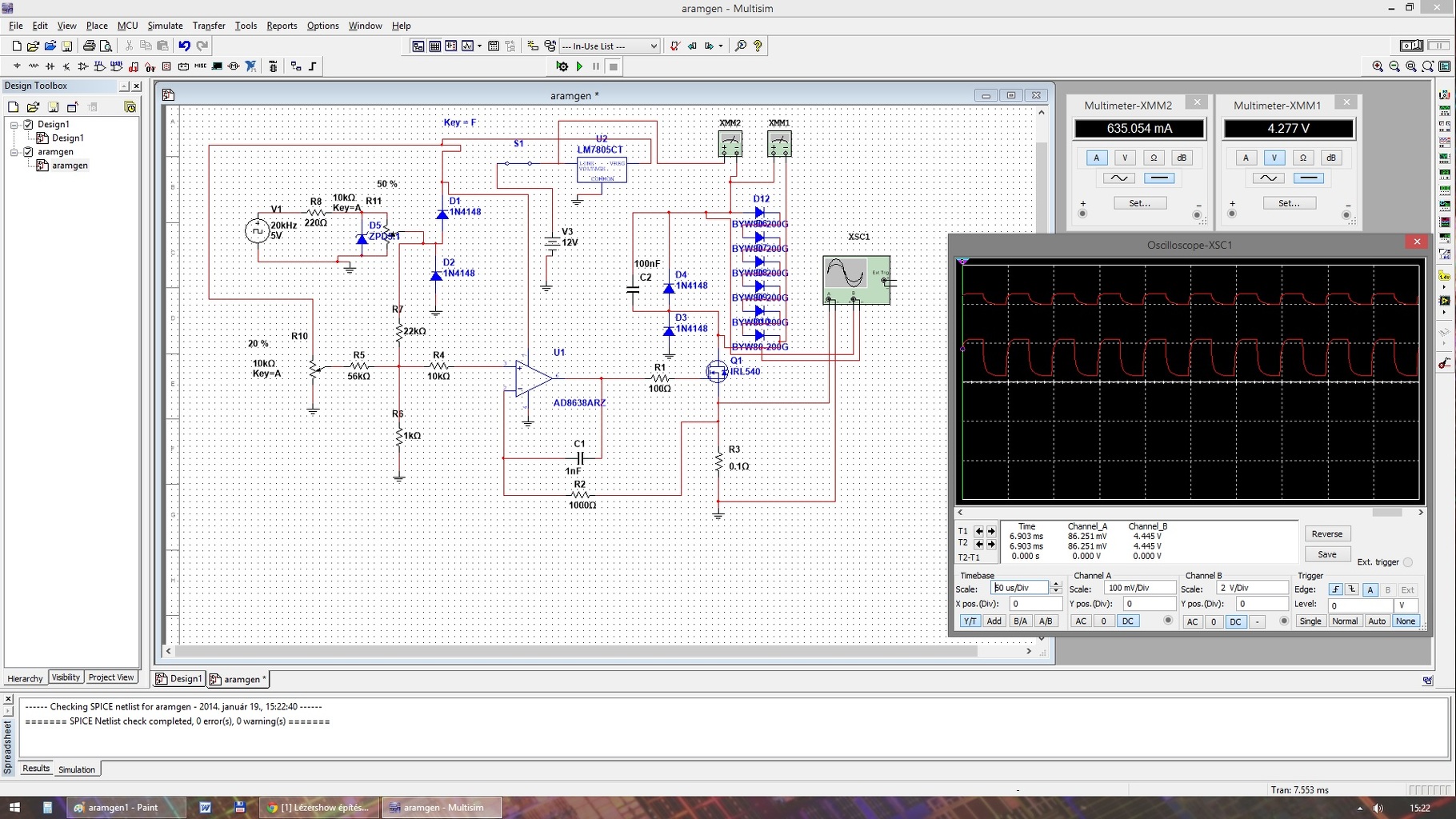Increase Timebase scale with up stepper

coord(1056,584)
